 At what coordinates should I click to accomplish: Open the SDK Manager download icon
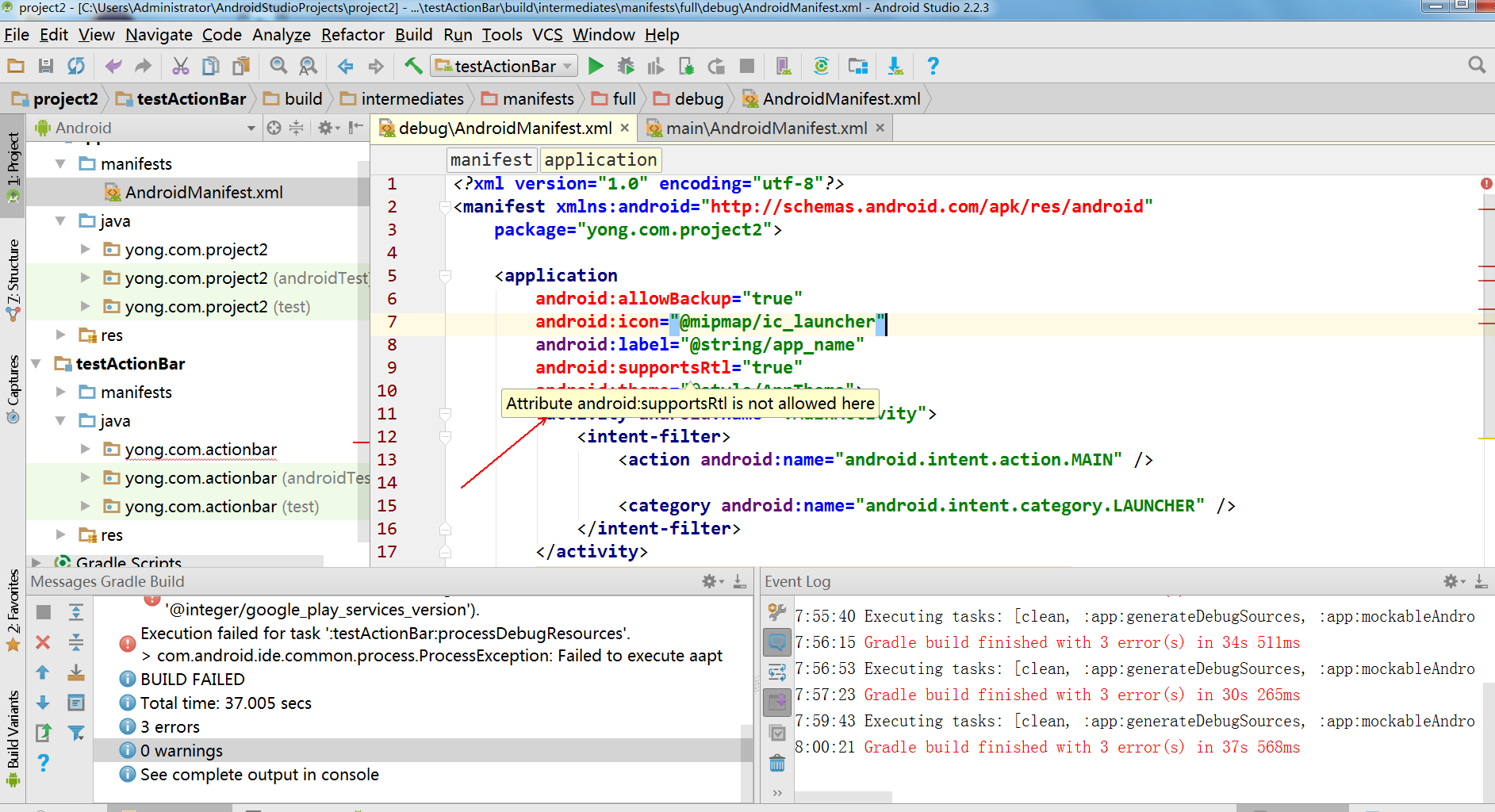point(895,66)
